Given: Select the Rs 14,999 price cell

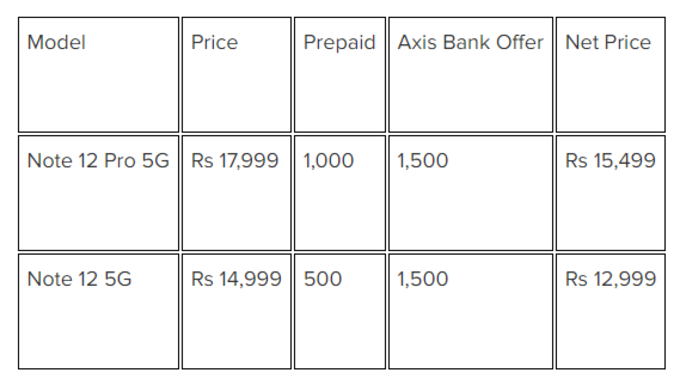Looking at the screenshot, I should coord(236,311).
